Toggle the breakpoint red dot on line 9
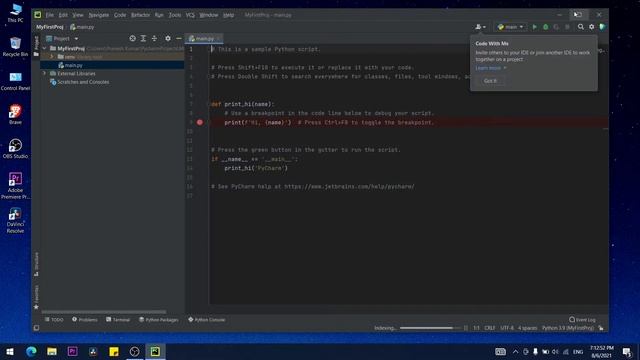 (200, 122)
